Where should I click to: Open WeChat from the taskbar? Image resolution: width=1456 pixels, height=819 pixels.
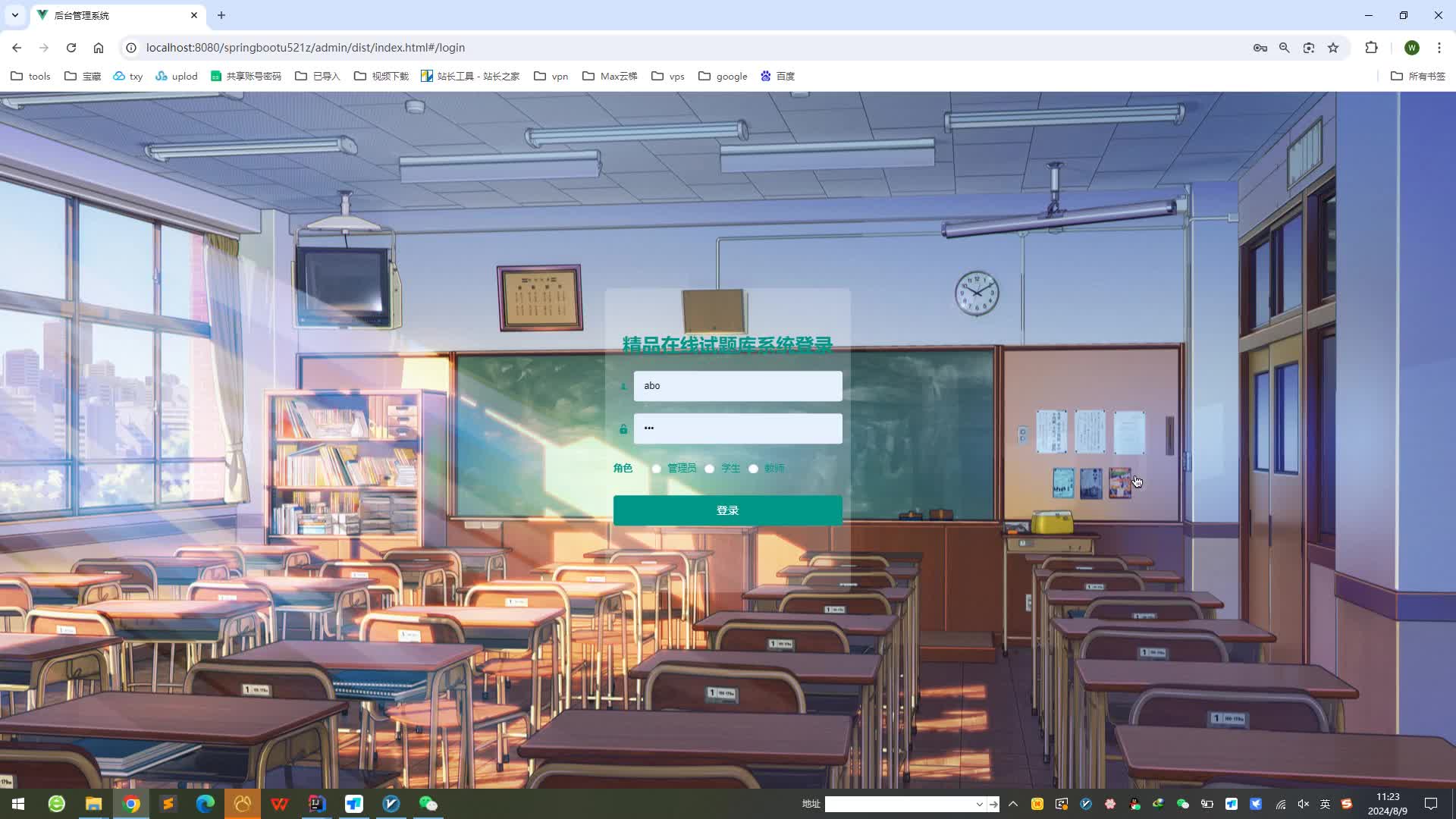pyautogui.click(x=428, y=804)
